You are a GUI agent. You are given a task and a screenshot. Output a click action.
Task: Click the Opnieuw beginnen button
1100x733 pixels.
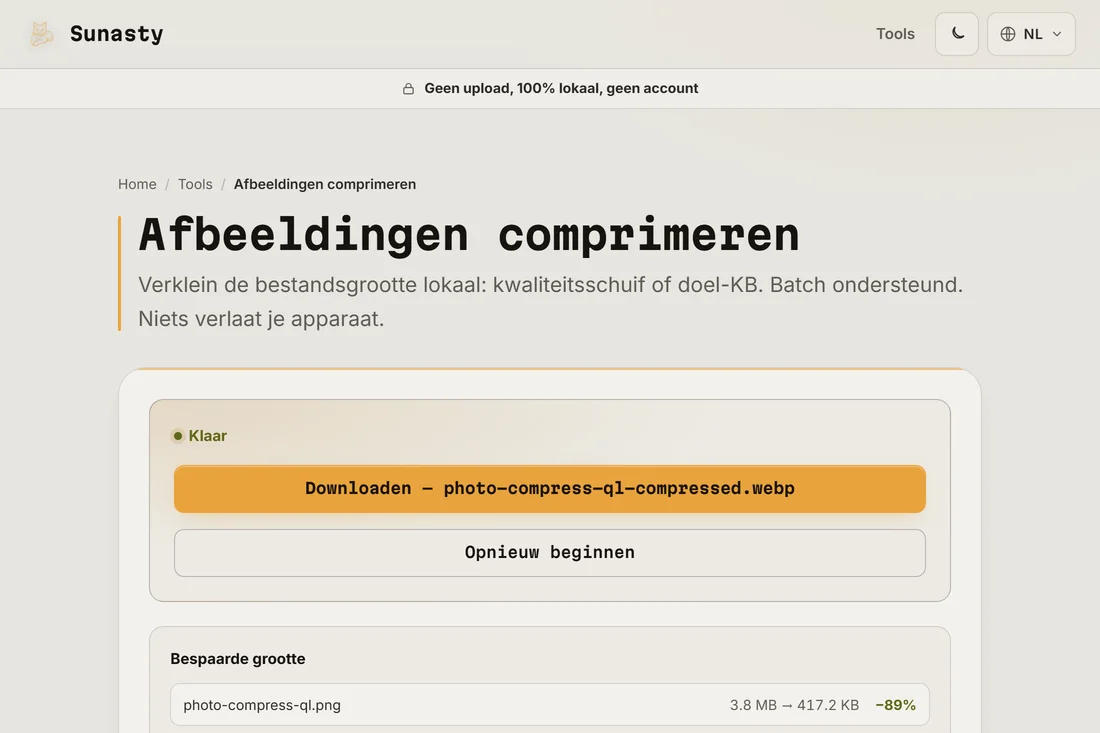pos(550,553)
